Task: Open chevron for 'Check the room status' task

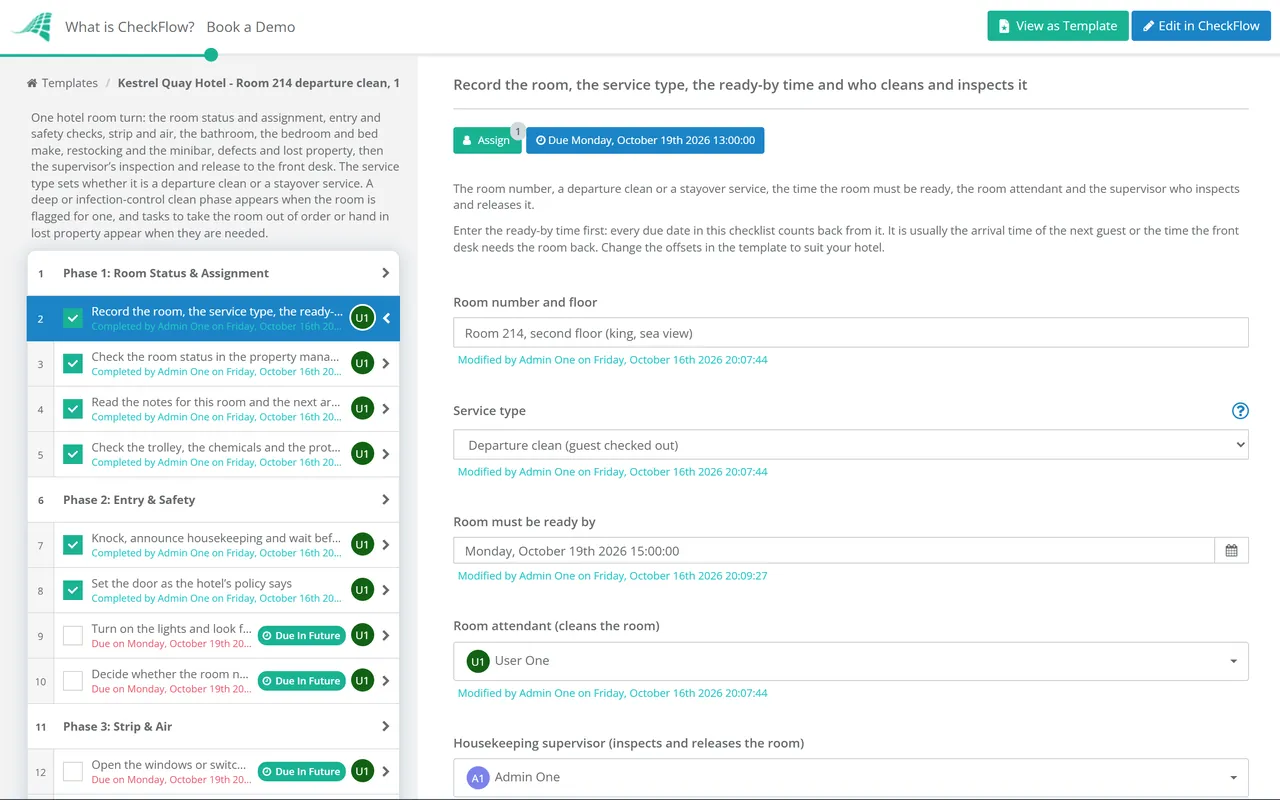Action: [x=386, y=364]
